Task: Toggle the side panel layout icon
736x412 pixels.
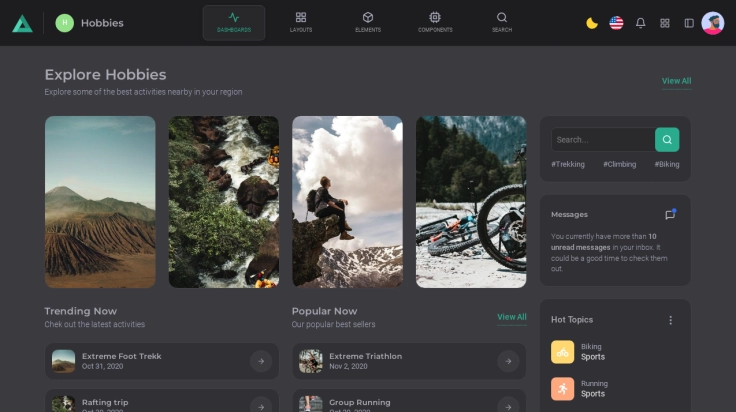Action: [x=689, y=23]
